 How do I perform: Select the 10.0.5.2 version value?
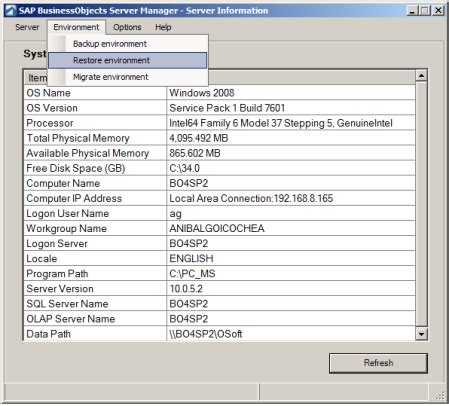tap(291, 288)
